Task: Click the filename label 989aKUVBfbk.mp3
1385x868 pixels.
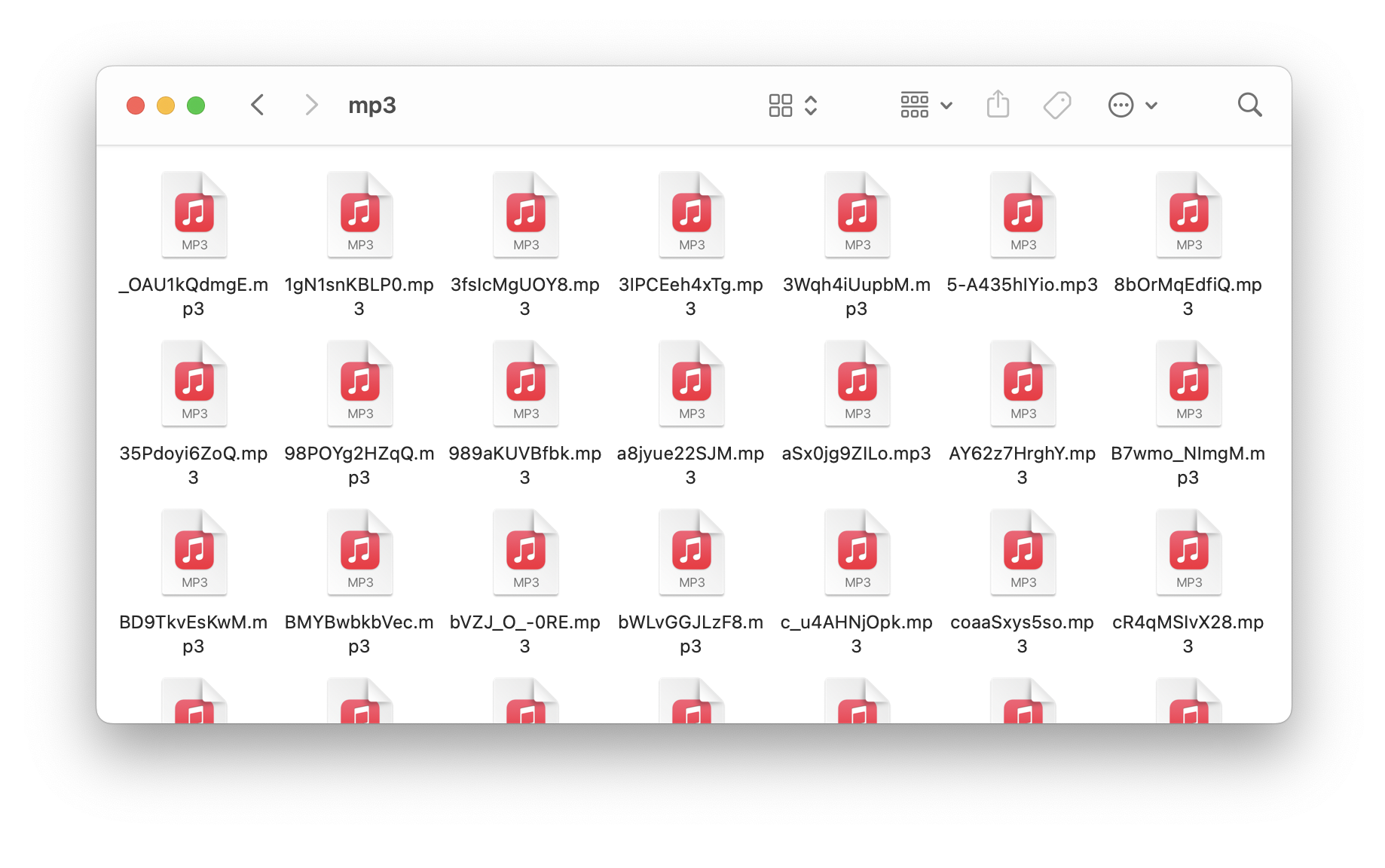Action: click(x=525, y=465)
